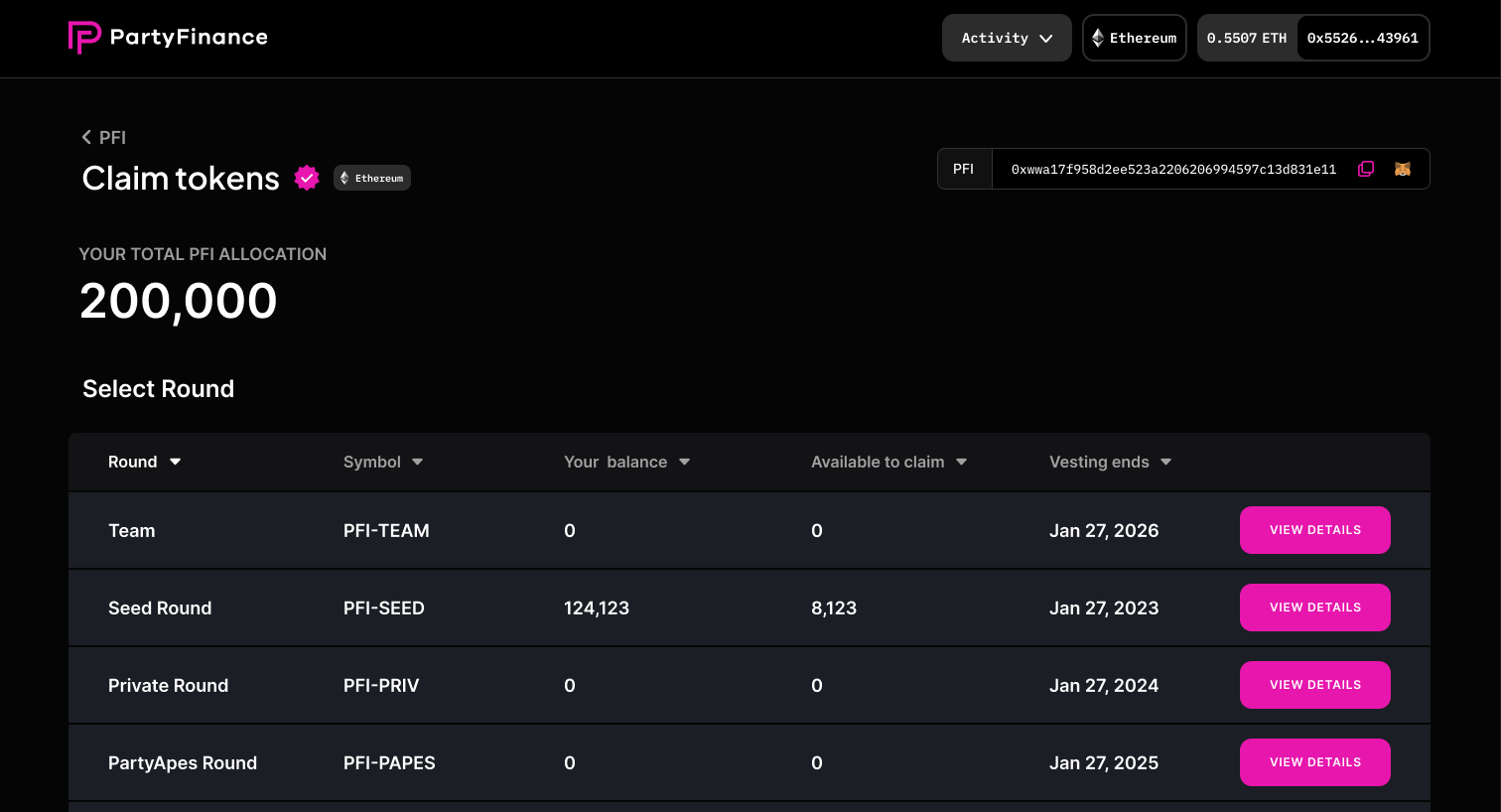Click the pink verified badge icon

click(307, 178)
